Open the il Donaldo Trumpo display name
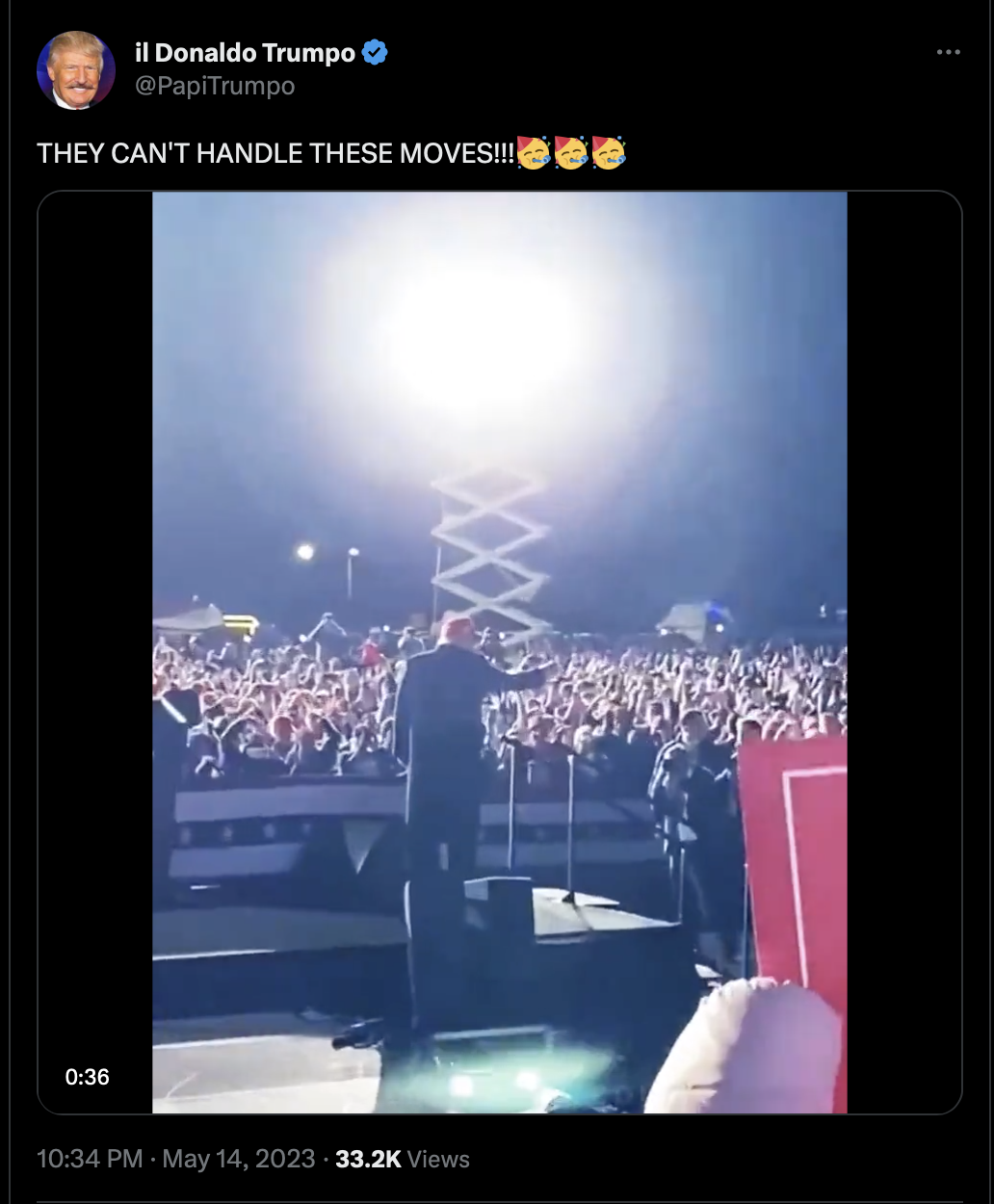The image size is (994, 1204). (246, 53)
